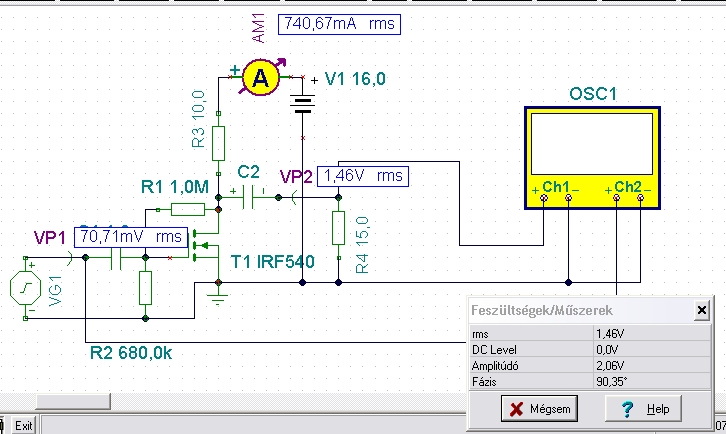Select the R2 680,0k resistor symbol
Viewport: 726px width, 434px height.
point(145,288)
